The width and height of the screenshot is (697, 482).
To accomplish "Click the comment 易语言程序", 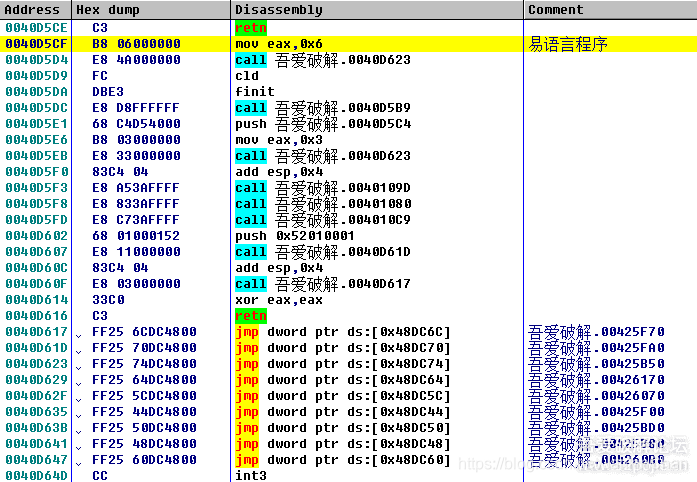I will coord(568,44).
